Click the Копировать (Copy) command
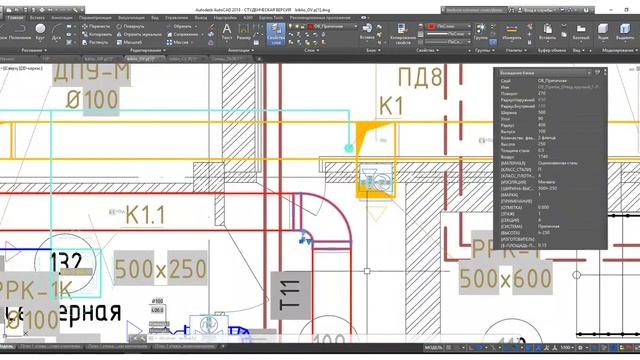Screen dimensions: 640x360 97,34
